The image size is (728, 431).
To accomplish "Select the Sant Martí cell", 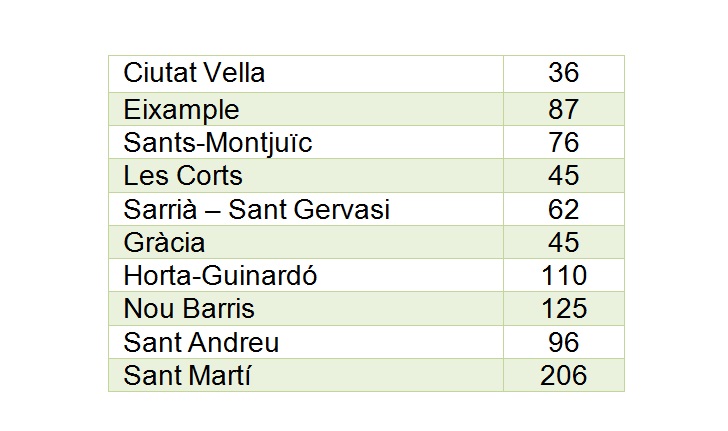I will (188, 376).
